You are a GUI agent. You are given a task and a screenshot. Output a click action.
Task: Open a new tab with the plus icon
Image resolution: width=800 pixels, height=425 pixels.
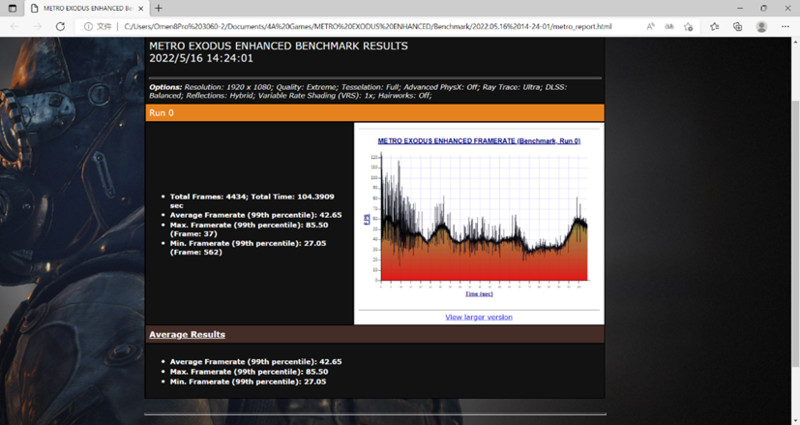click(159, 8)
